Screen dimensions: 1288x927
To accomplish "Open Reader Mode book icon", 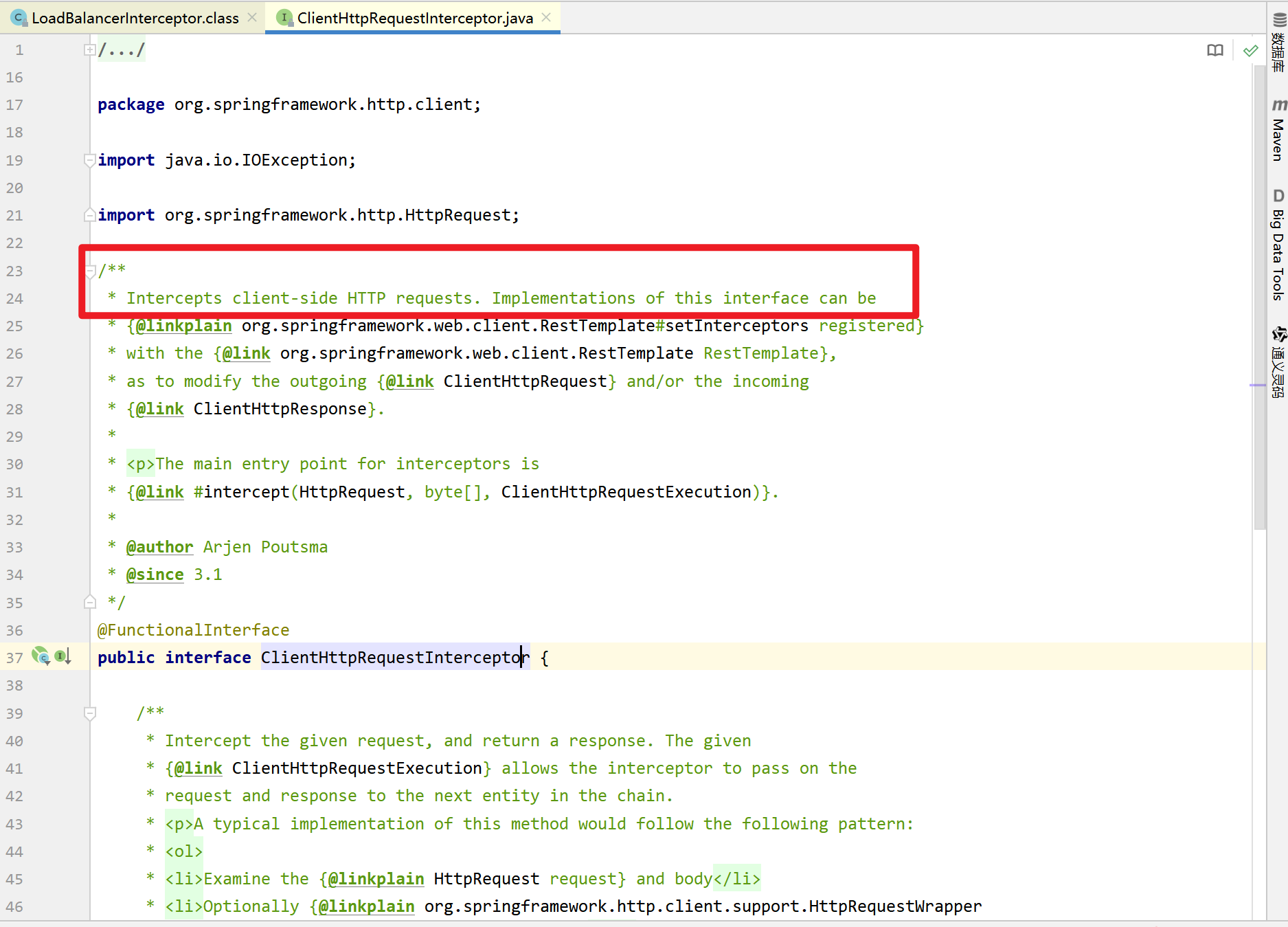I will coord(1215,50).
